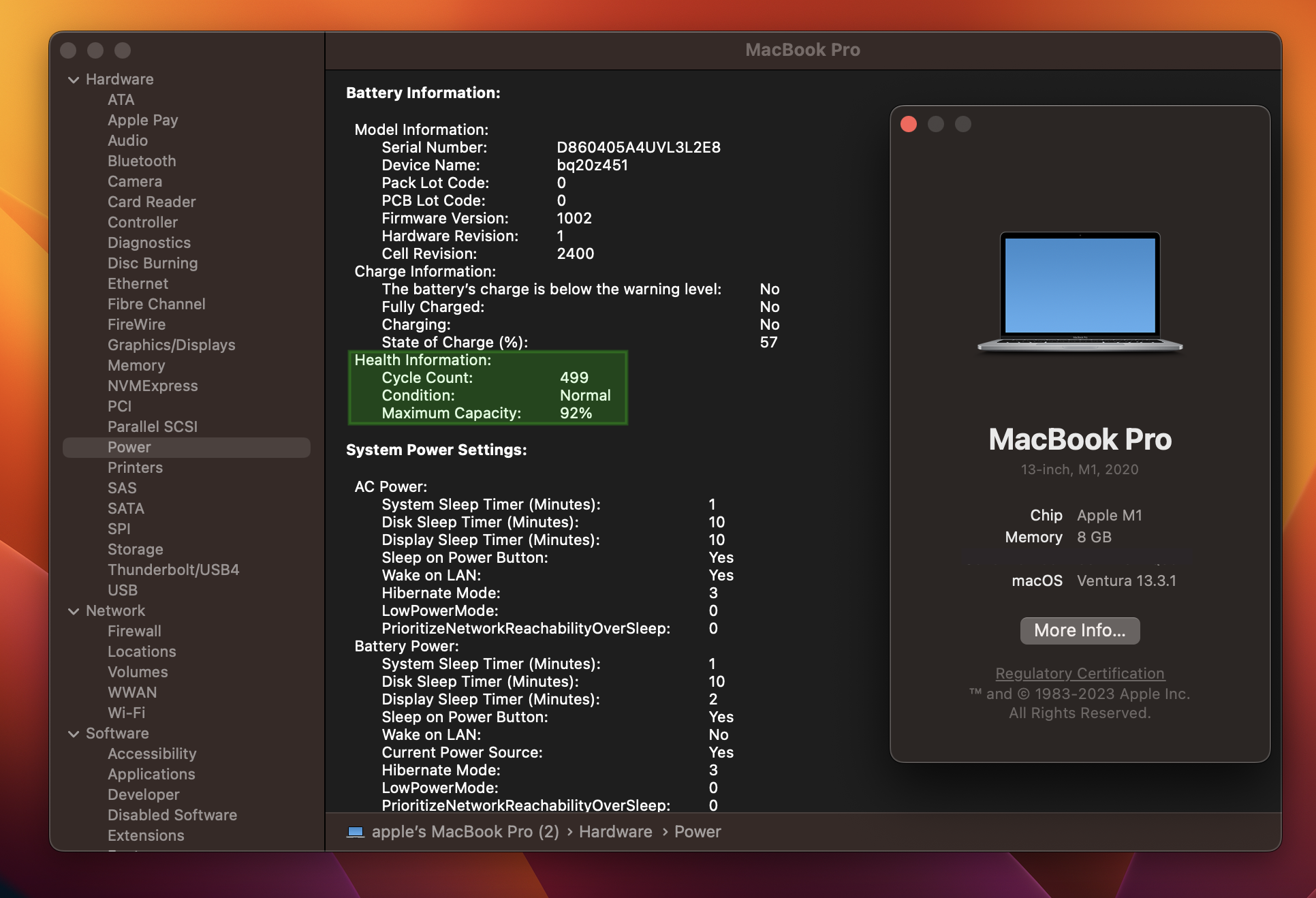
Task: Select Graphics/Displays in the sidebar
Action: click(x=171, y=345)
